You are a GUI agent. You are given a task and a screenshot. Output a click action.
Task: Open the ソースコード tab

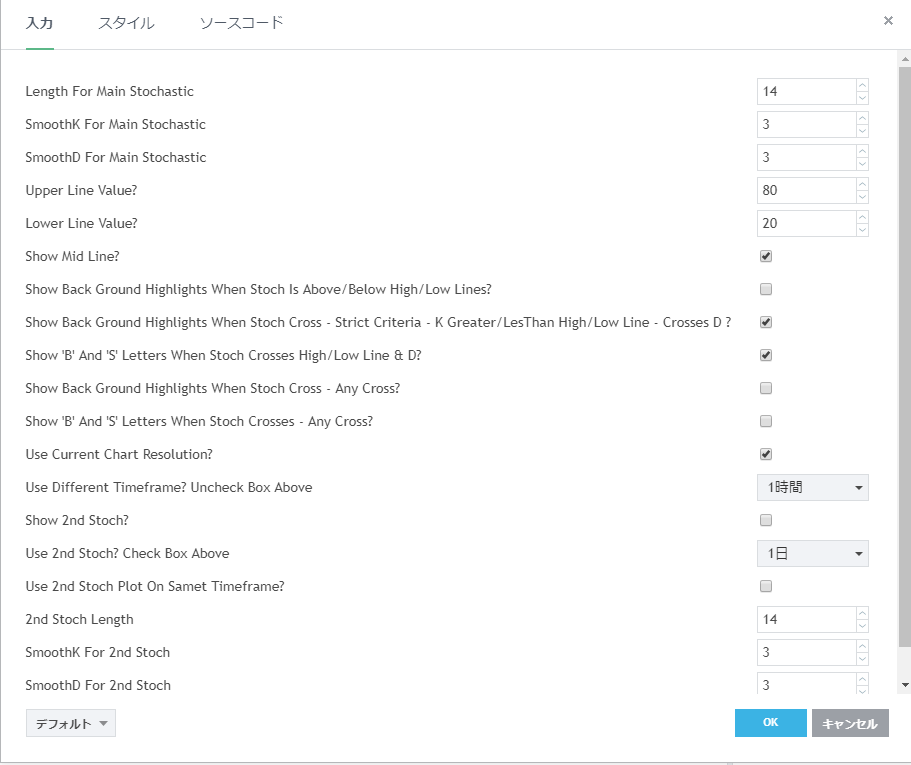point(241,23)
